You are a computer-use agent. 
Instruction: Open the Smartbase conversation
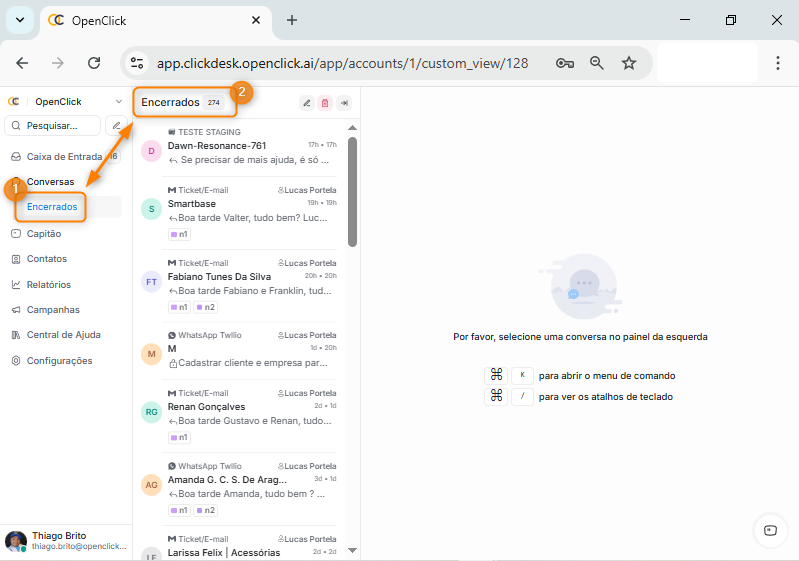point(250,209)
